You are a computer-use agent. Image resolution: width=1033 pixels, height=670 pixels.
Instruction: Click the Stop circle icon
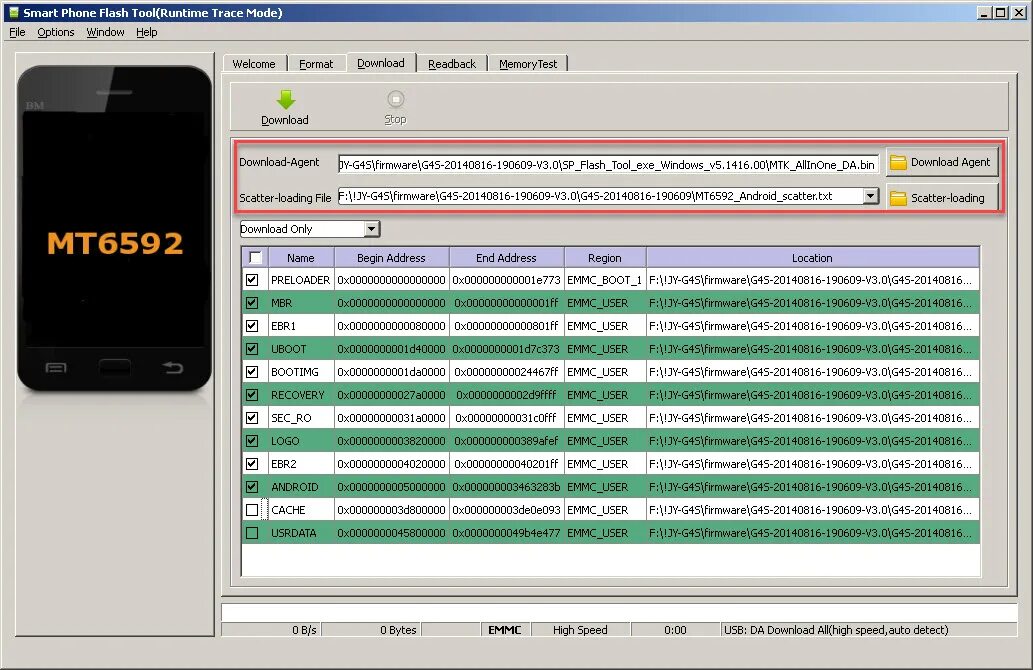pos(395,99)
